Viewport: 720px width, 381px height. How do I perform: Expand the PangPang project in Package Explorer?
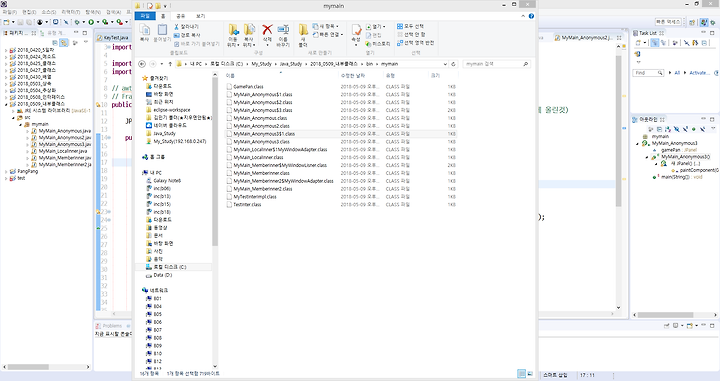coord(6,172)
